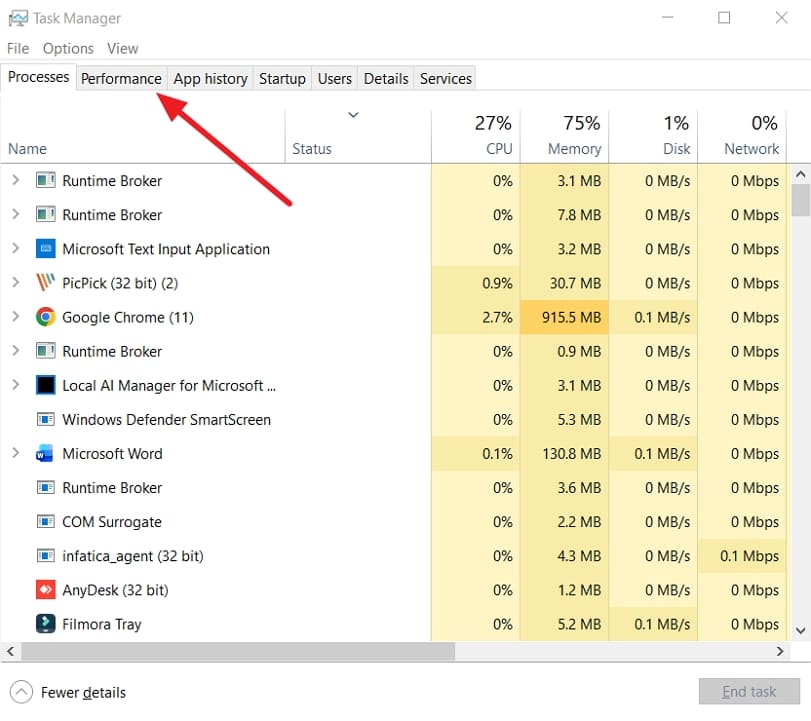
Task: Click the Microsoft Word icon
Action: coord(46,453)
